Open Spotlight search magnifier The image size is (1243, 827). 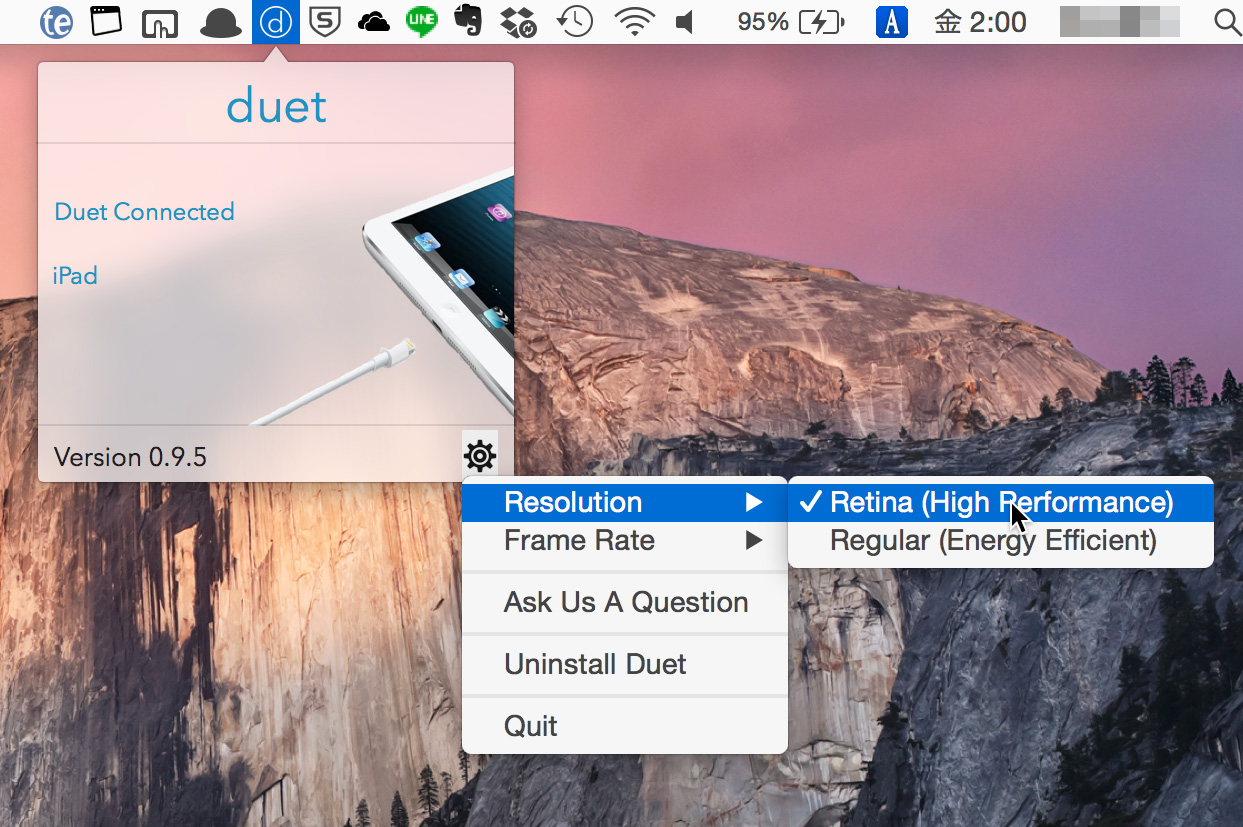[1226, 22]
